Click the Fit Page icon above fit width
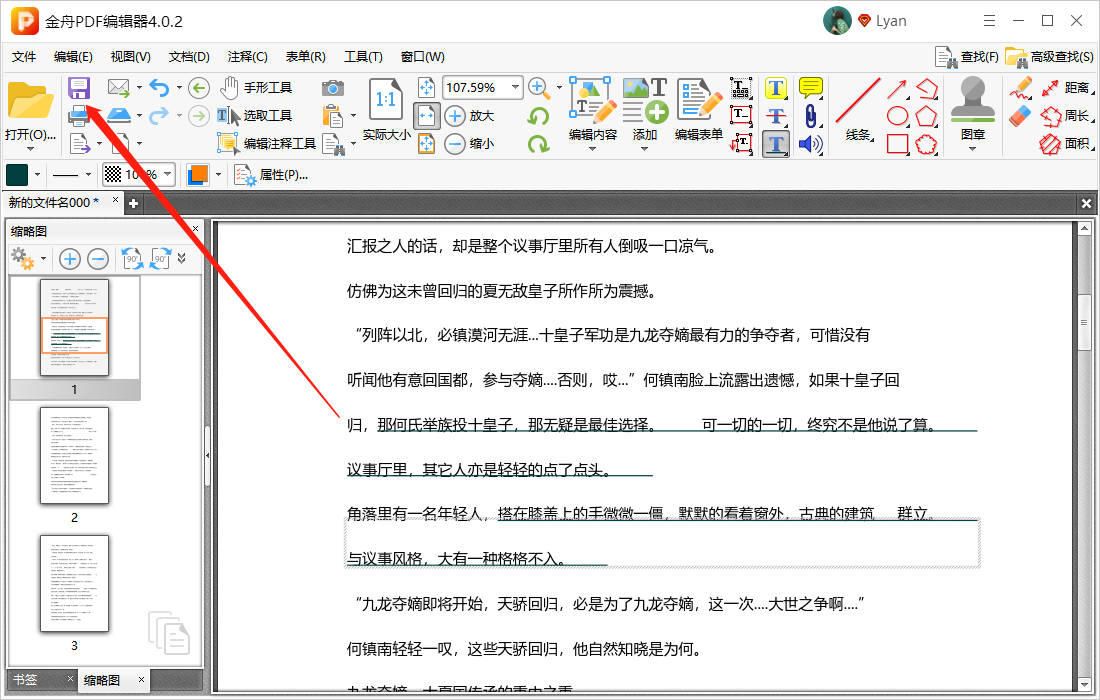1100x700 pixels. pyautogui.click(x=427, y=88)
